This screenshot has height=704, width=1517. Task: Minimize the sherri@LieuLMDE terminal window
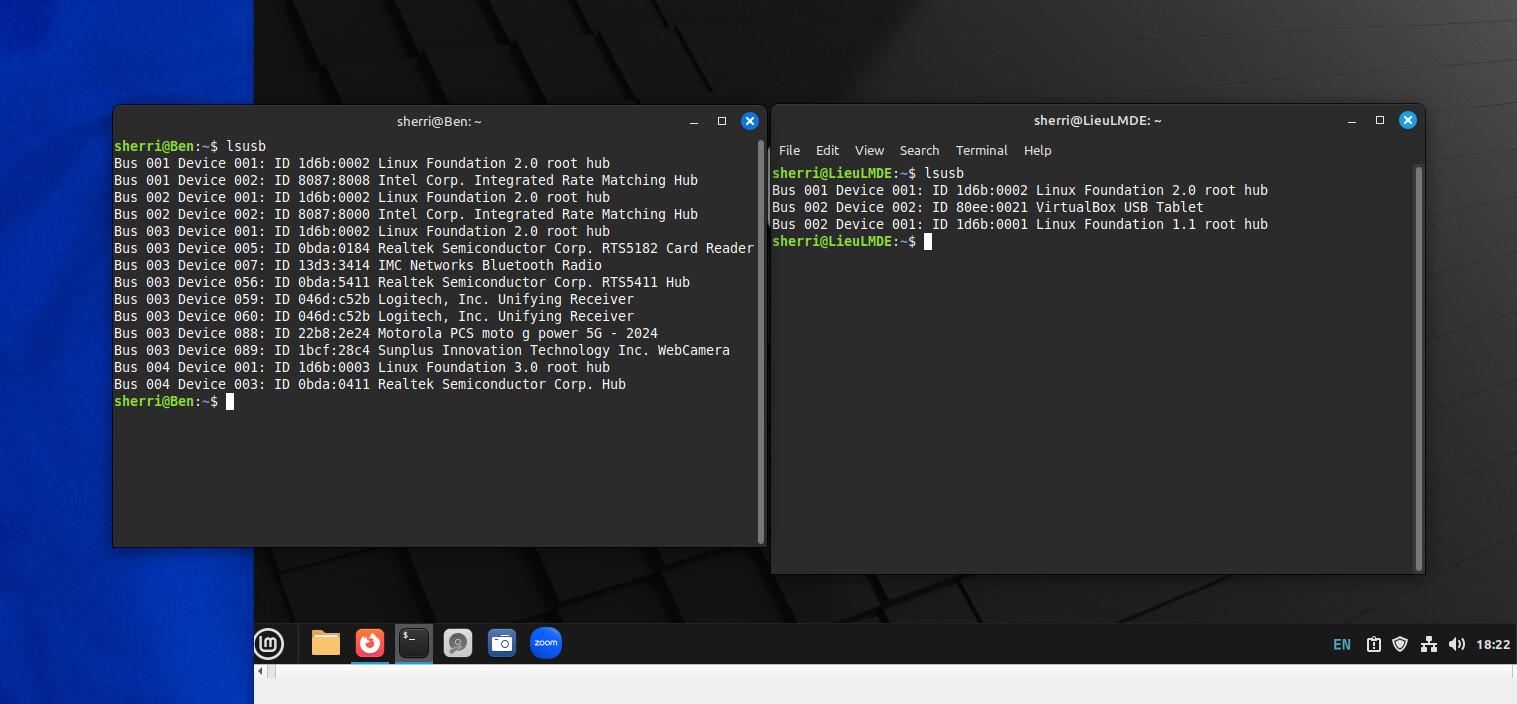[x=1352, y=120]
